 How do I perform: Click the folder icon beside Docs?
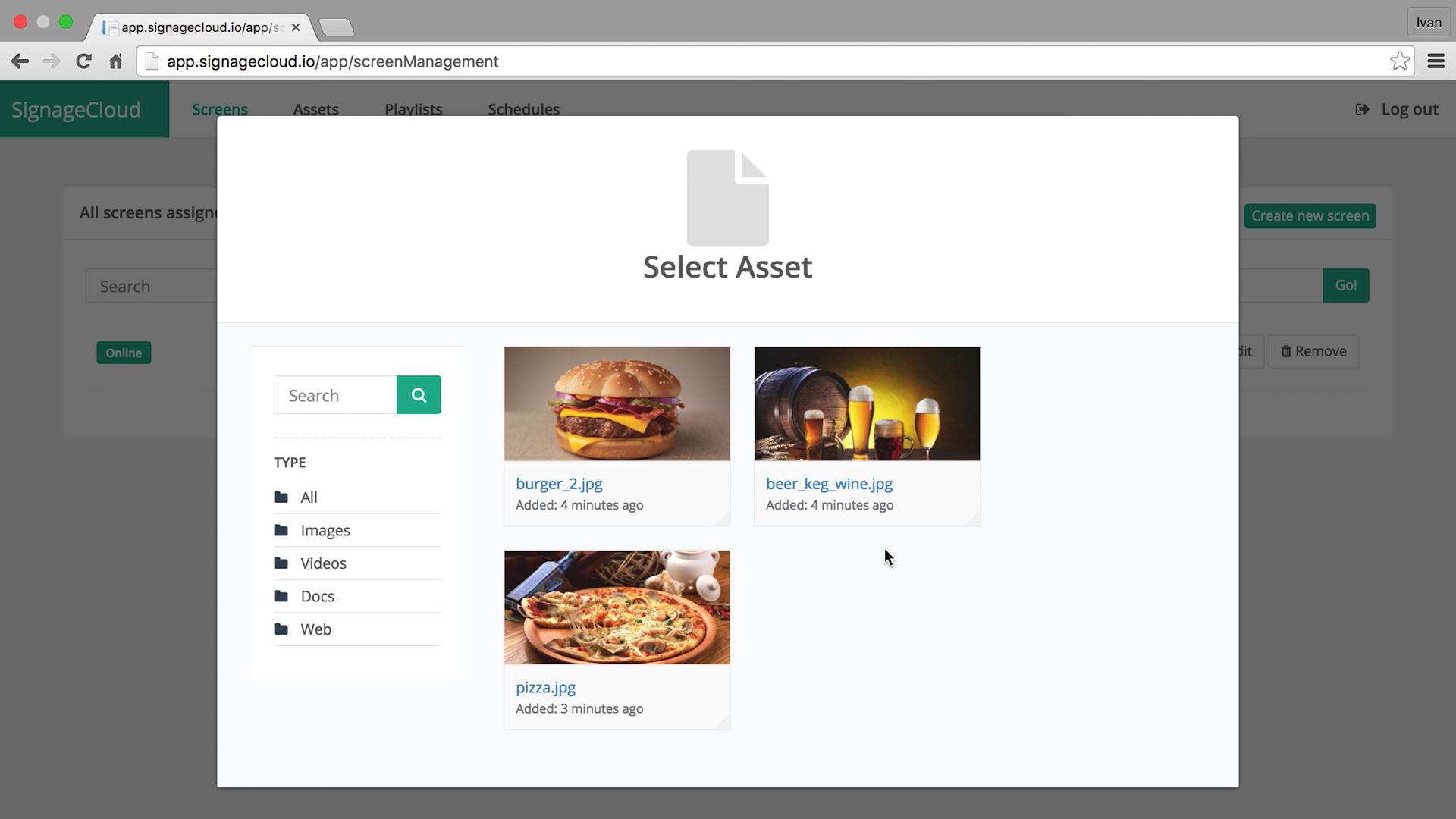[281, 596]
